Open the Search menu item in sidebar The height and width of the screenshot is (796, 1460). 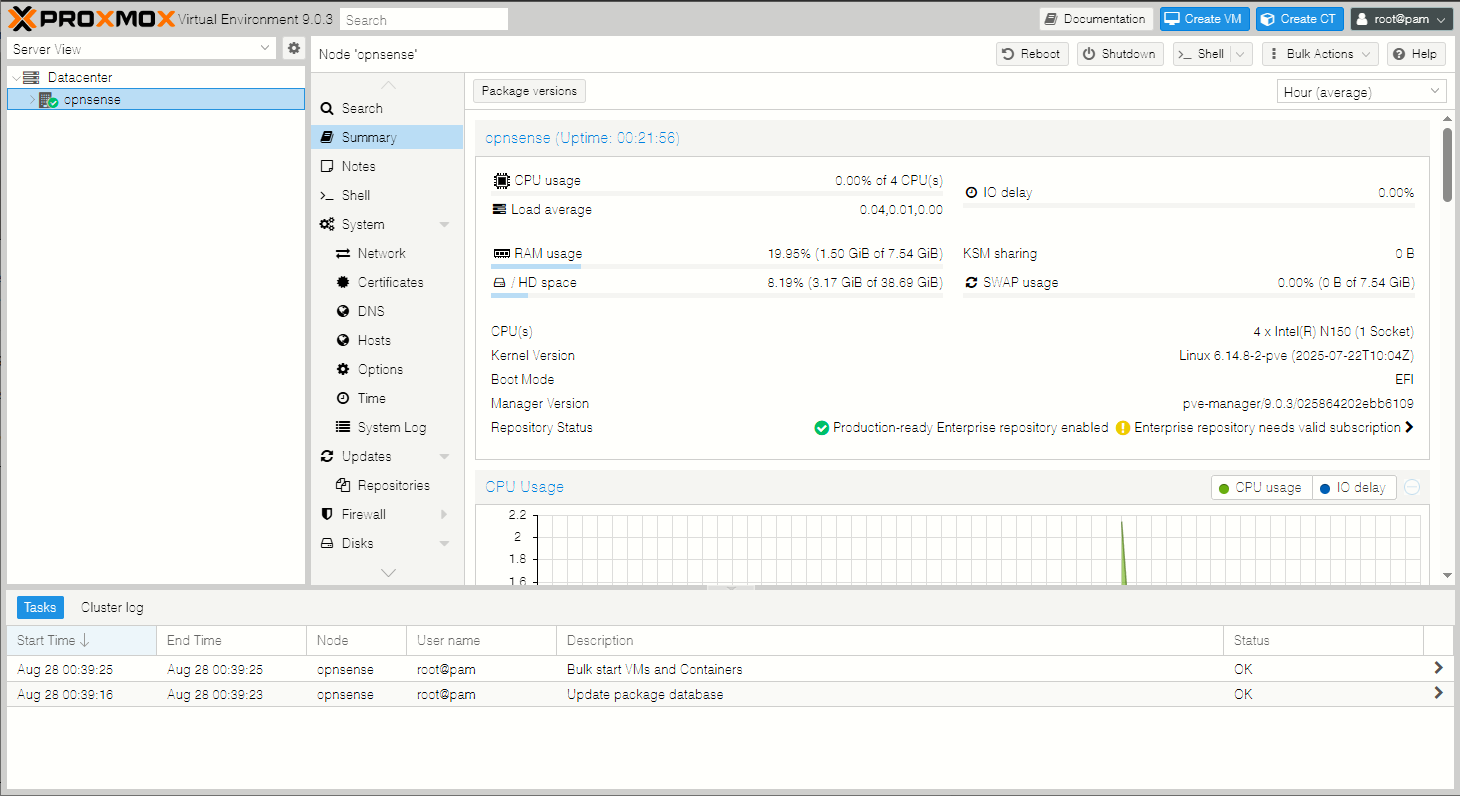(387, 108)
